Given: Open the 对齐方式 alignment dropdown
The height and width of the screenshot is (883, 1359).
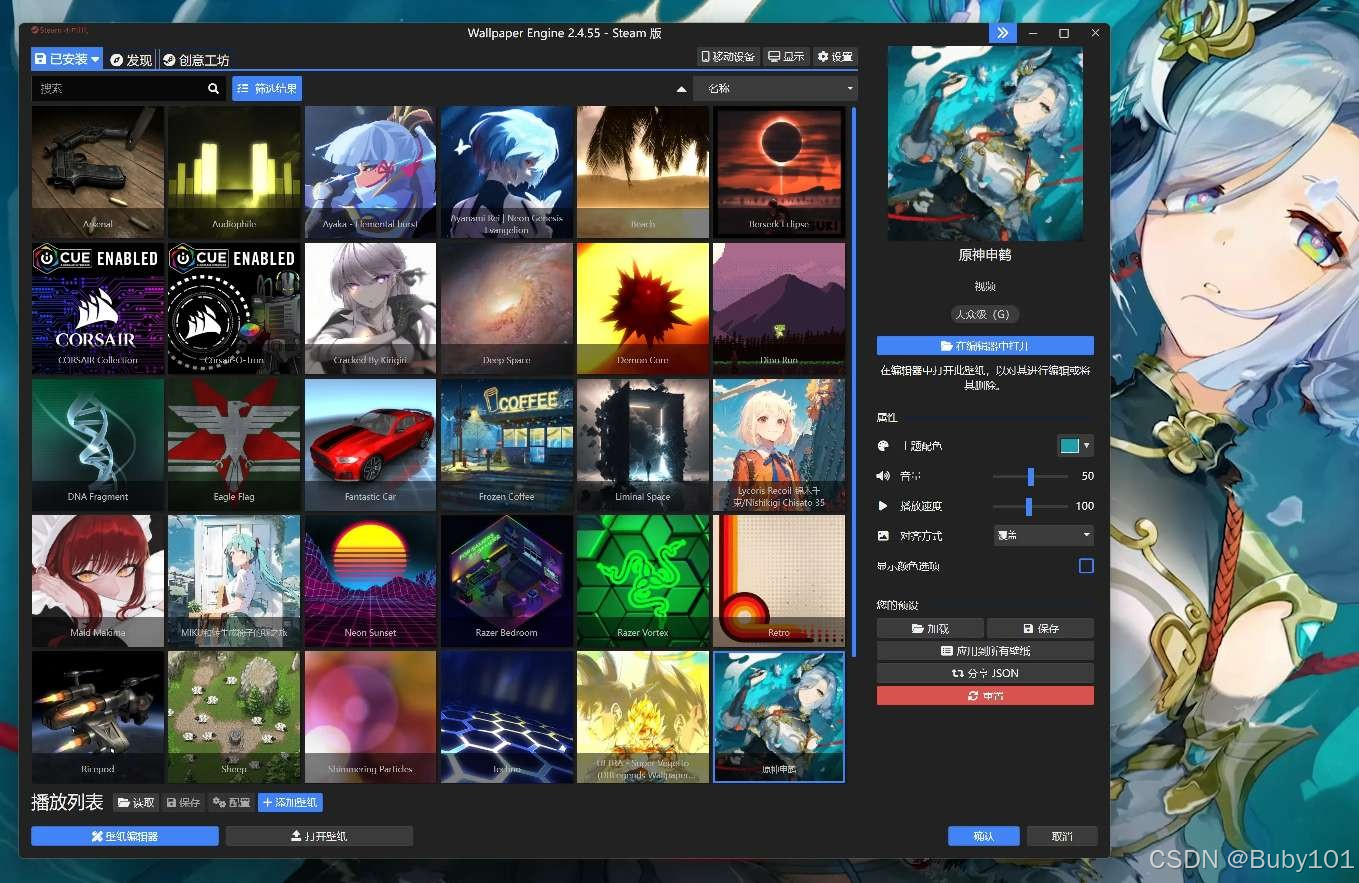Looking at the screenshot, I should 1043,535.
